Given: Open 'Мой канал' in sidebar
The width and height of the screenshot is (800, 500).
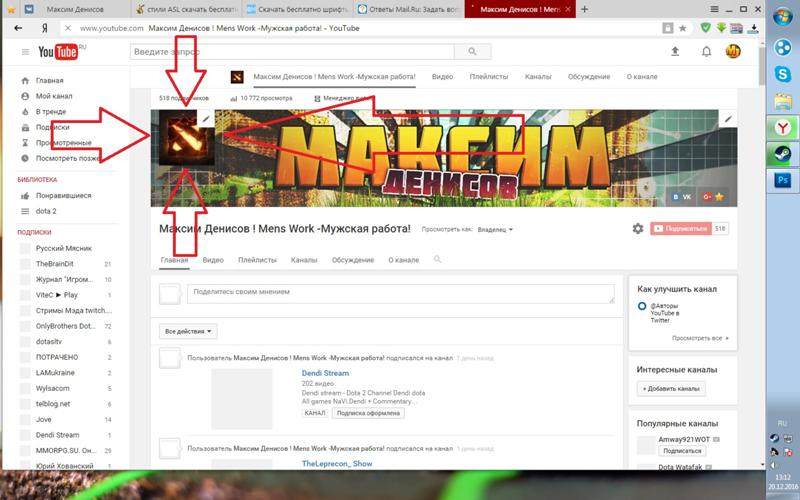Looking at the screenshot, I should pos(54,96).
